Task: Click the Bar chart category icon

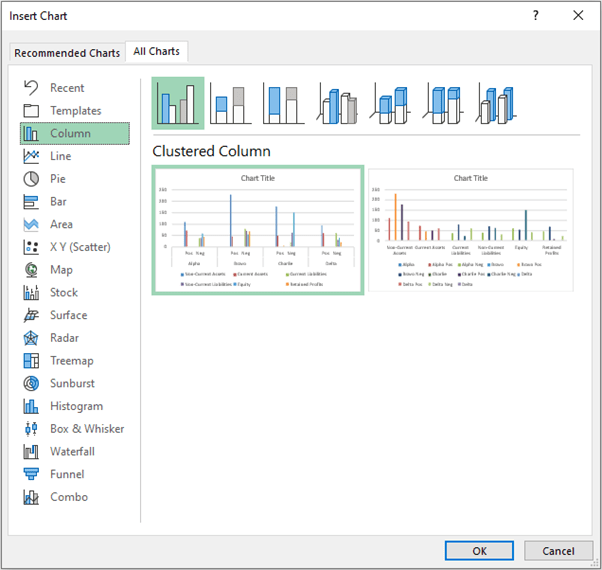Action: tap(31, 202)
